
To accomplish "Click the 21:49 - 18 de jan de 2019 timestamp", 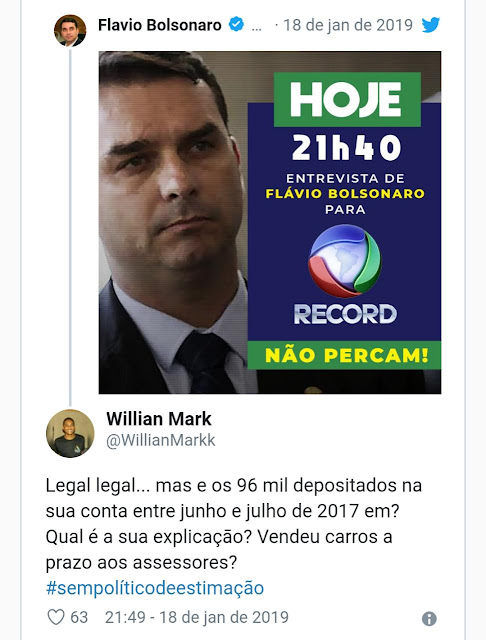I will [197, 617].
